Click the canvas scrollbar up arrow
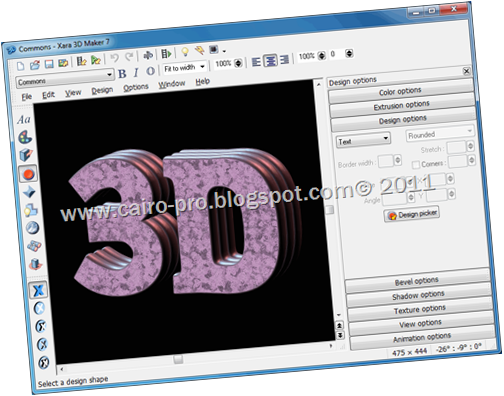 (x=318, y=85)
